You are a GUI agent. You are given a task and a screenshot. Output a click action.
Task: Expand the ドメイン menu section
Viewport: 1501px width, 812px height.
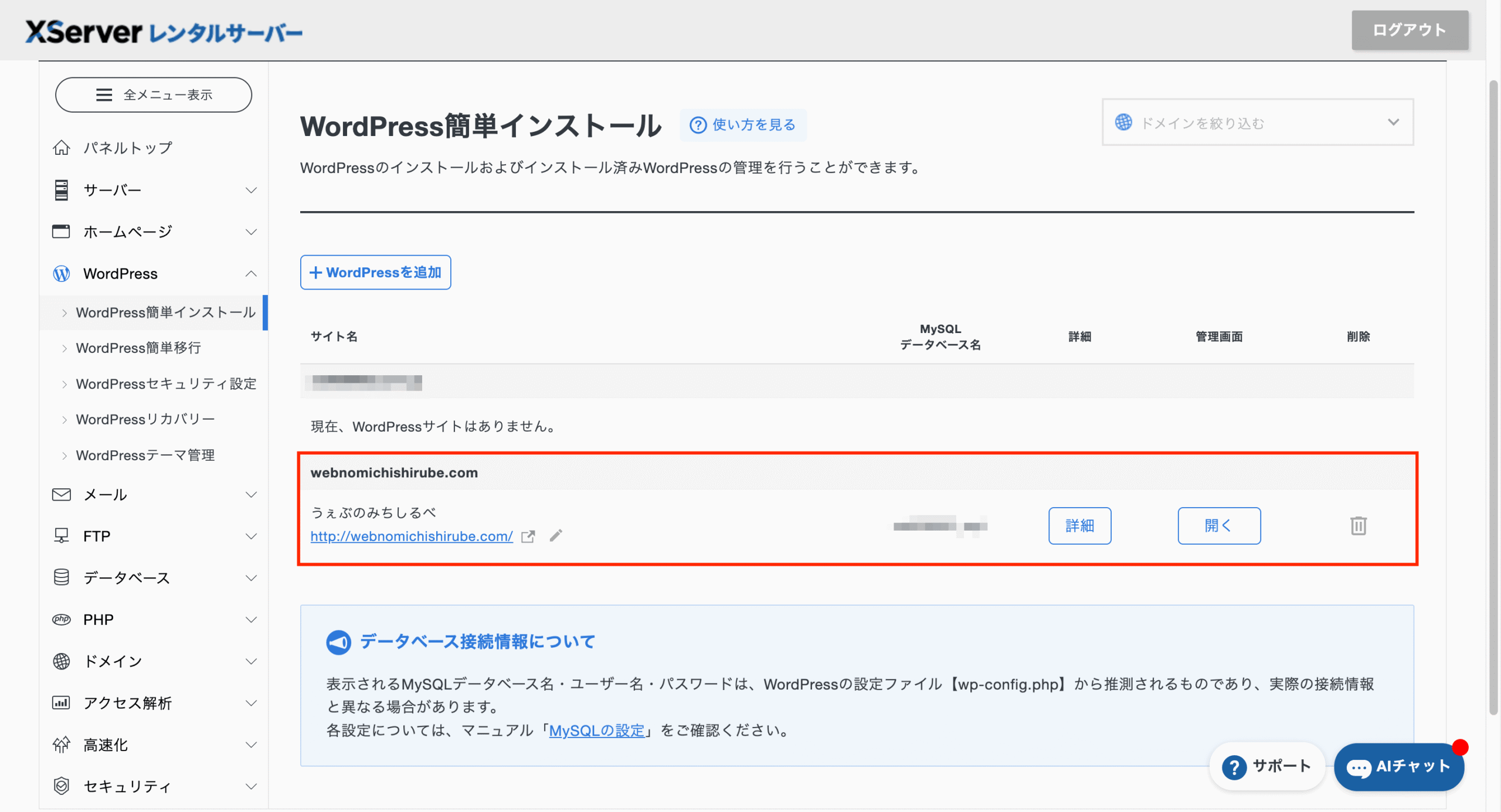251,661
